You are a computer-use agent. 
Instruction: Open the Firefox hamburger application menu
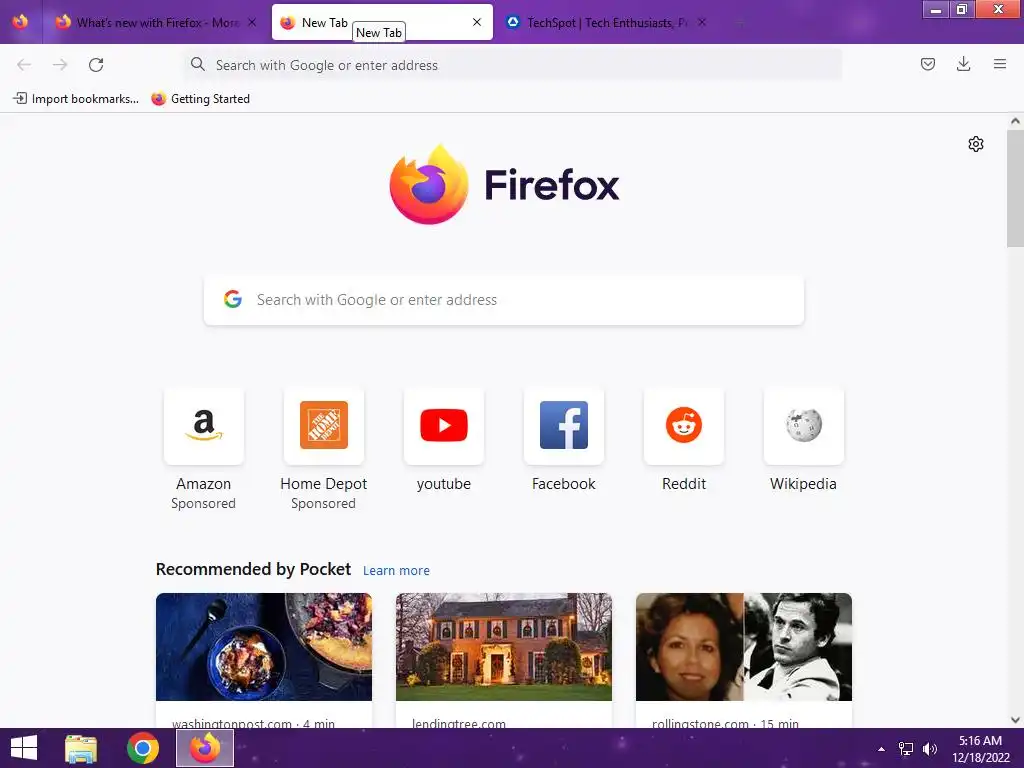pos(1000,64)
